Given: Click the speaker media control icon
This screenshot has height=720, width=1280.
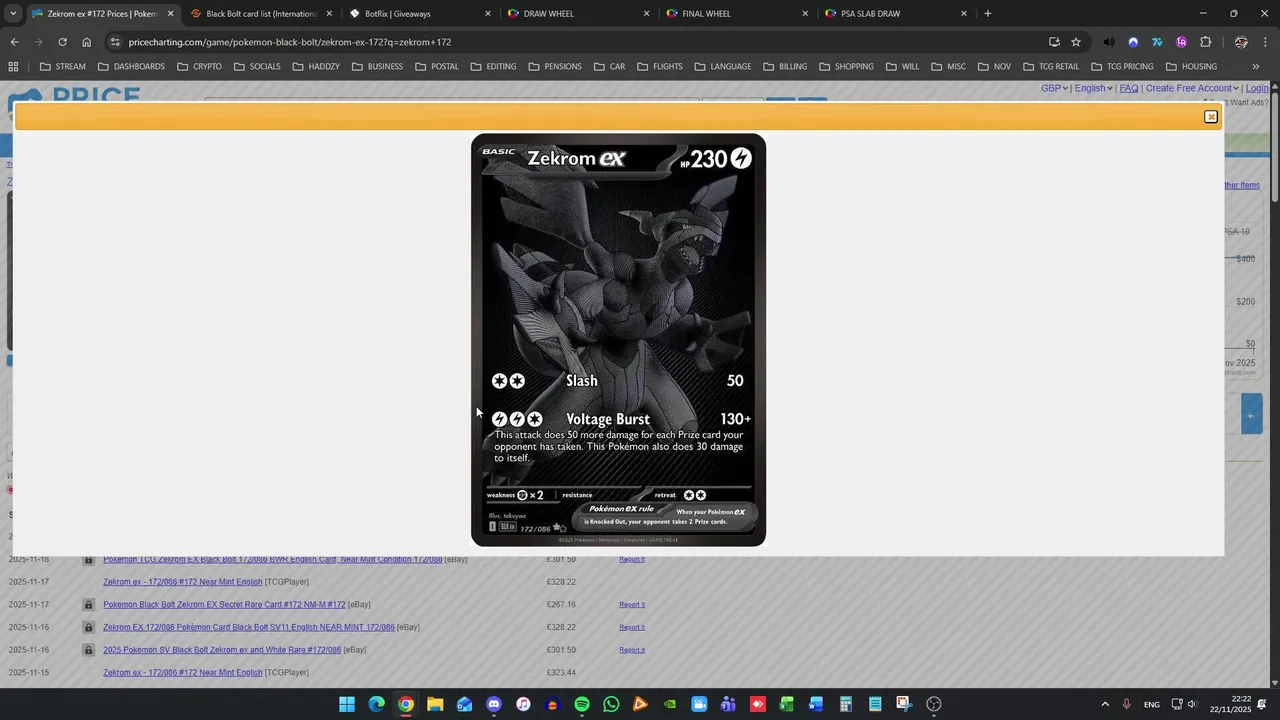Looking at the screenshot, I should tap(1108, 42).
